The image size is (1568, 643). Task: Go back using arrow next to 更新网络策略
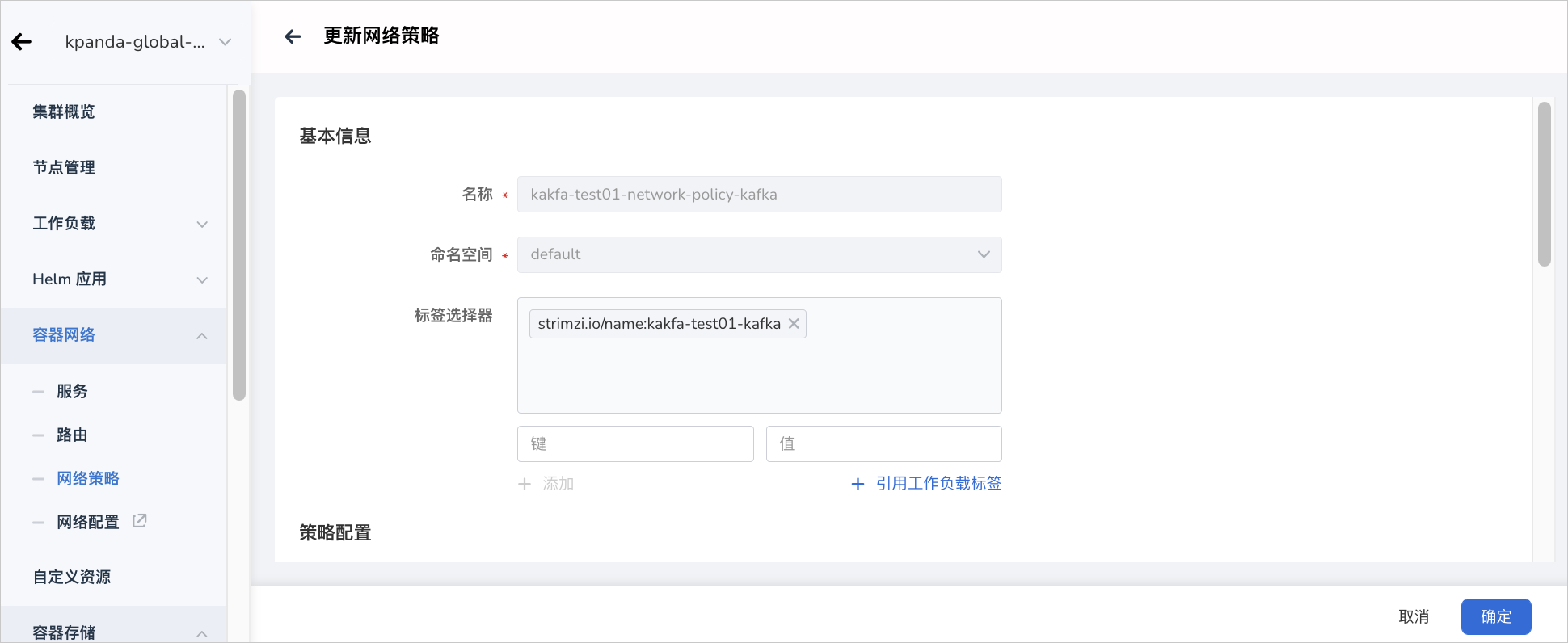pyautogui.click(x=293, y=36)
